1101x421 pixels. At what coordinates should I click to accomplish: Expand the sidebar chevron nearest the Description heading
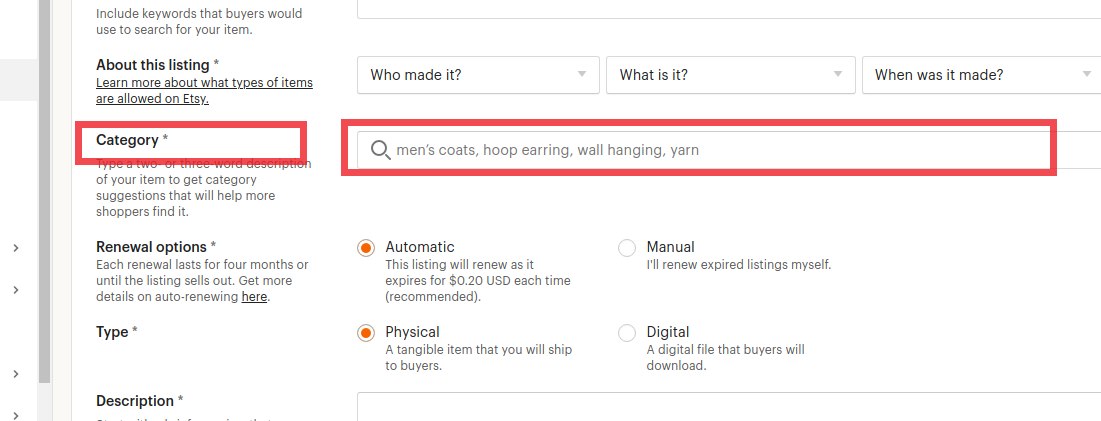pos(15,416)
